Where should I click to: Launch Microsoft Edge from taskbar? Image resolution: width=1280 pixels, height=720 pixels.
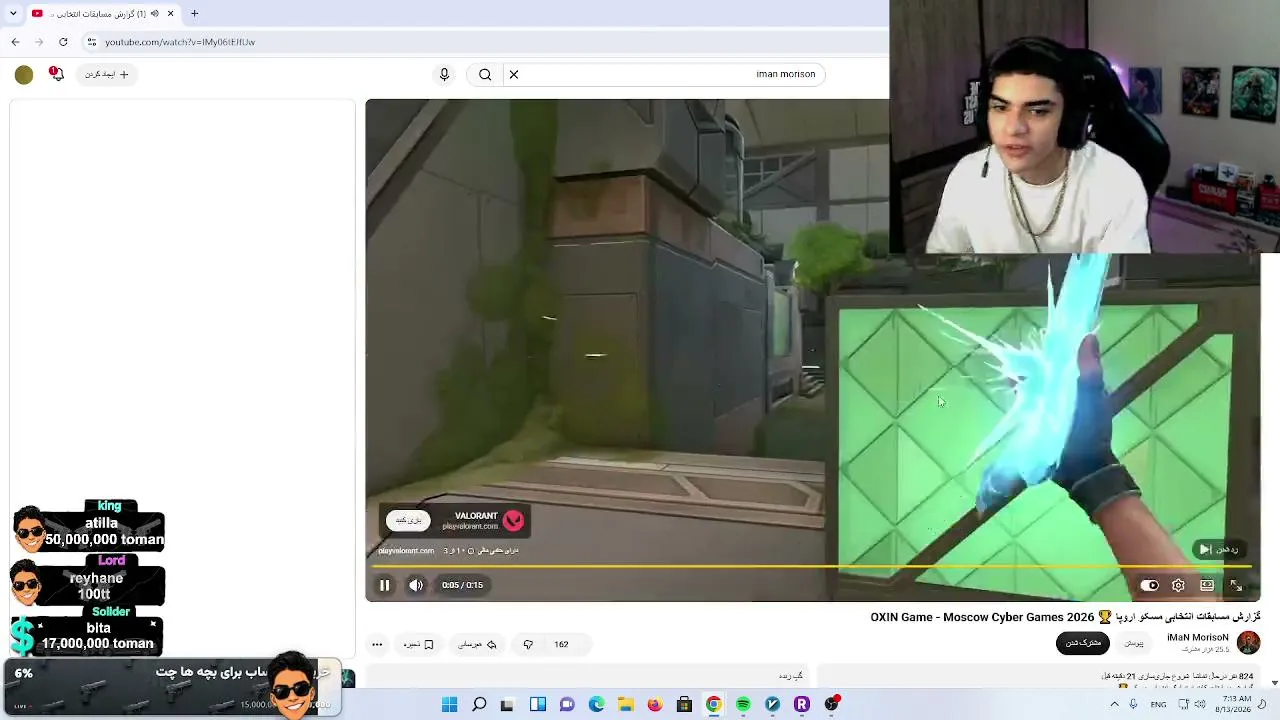[x=596, y=705]
